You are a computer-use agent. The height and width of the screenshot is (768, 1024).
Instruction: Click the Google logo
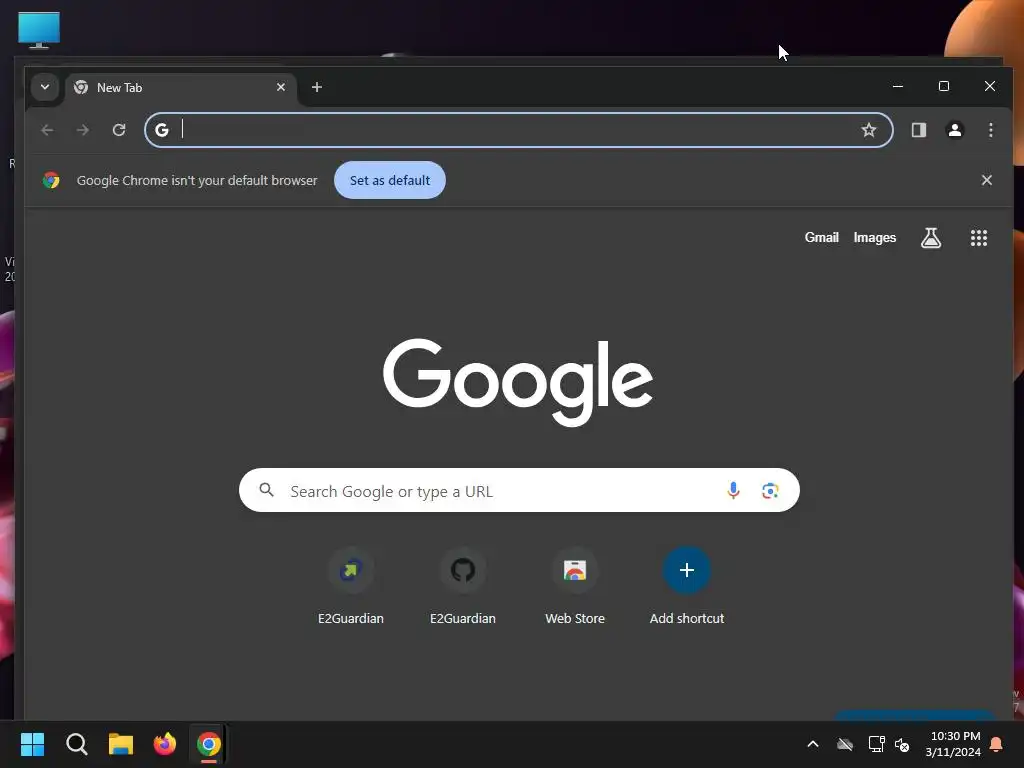click(518, 382)
